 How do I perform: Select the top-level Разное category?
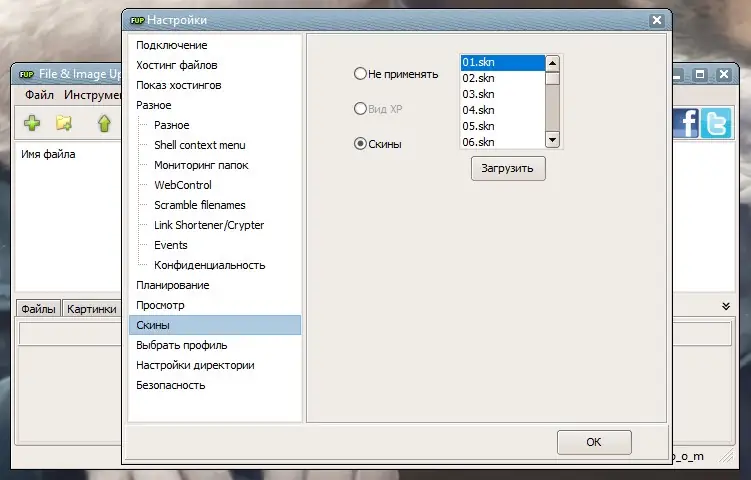click(153, 105)
